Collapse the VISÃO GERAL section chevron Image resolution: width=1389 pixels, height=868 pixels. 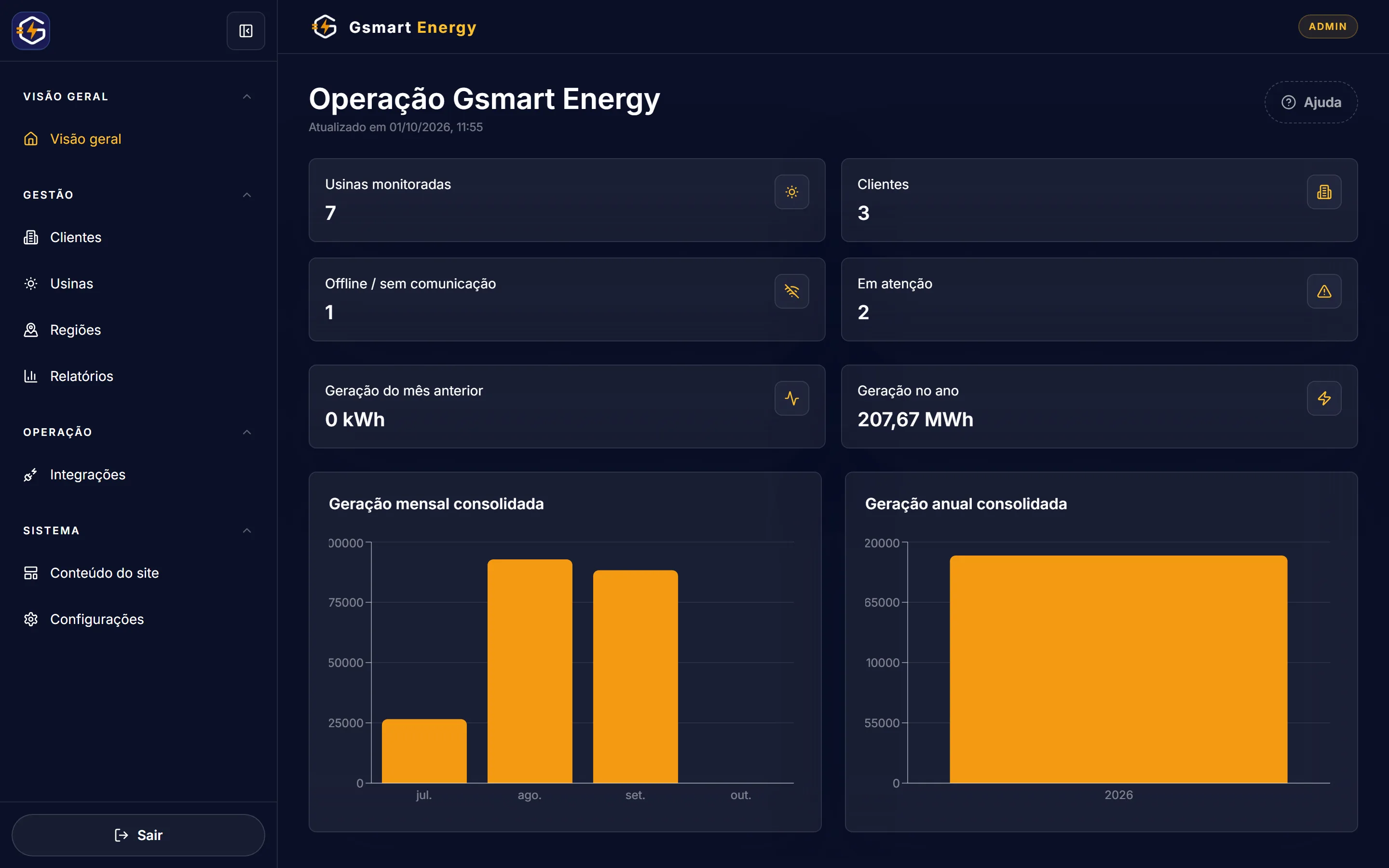(x=247, y=96)
